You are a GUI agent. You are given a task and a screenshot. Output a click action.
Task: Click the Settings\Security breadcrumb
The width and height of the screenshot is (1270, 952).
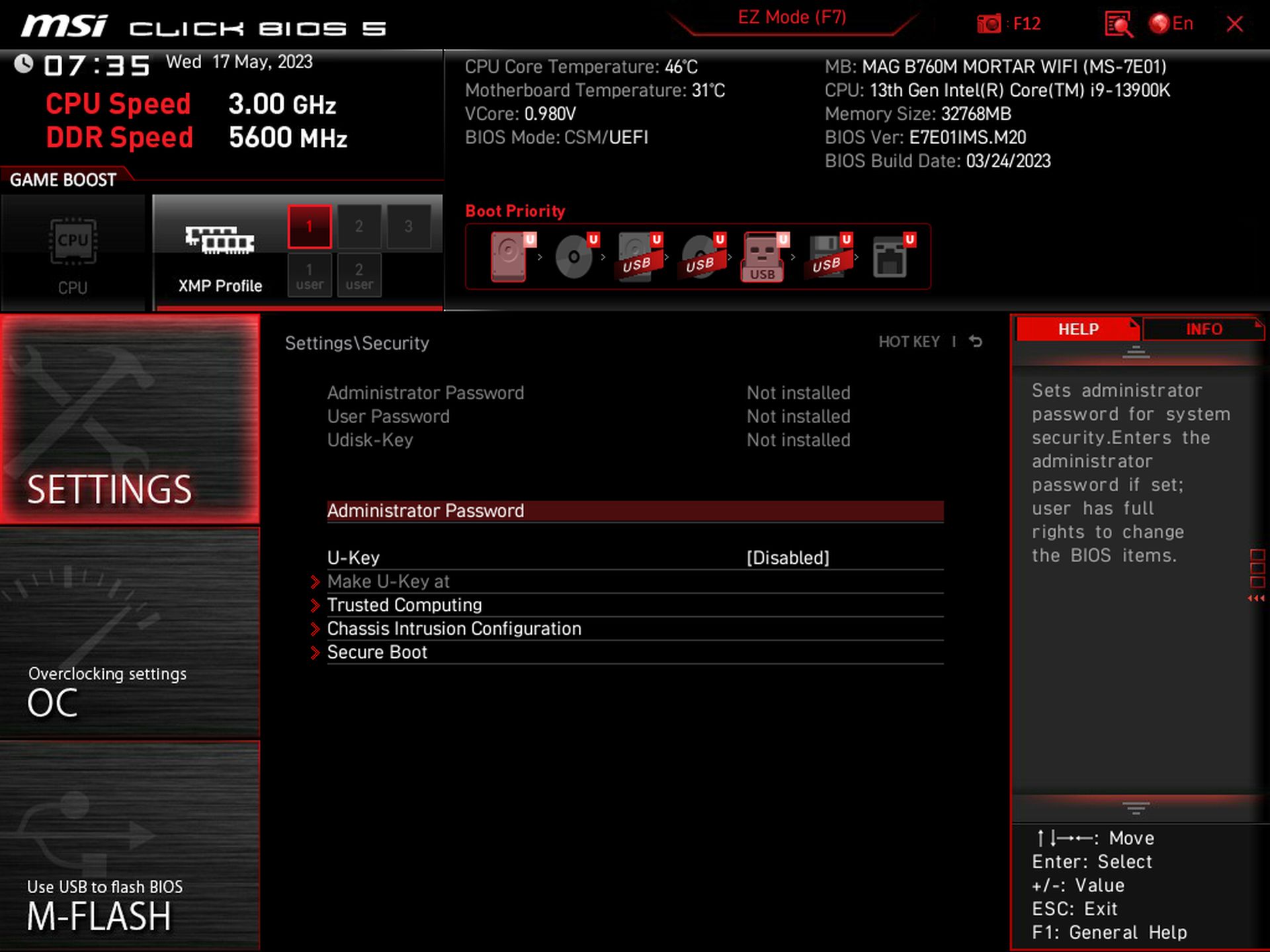point(357,343)
